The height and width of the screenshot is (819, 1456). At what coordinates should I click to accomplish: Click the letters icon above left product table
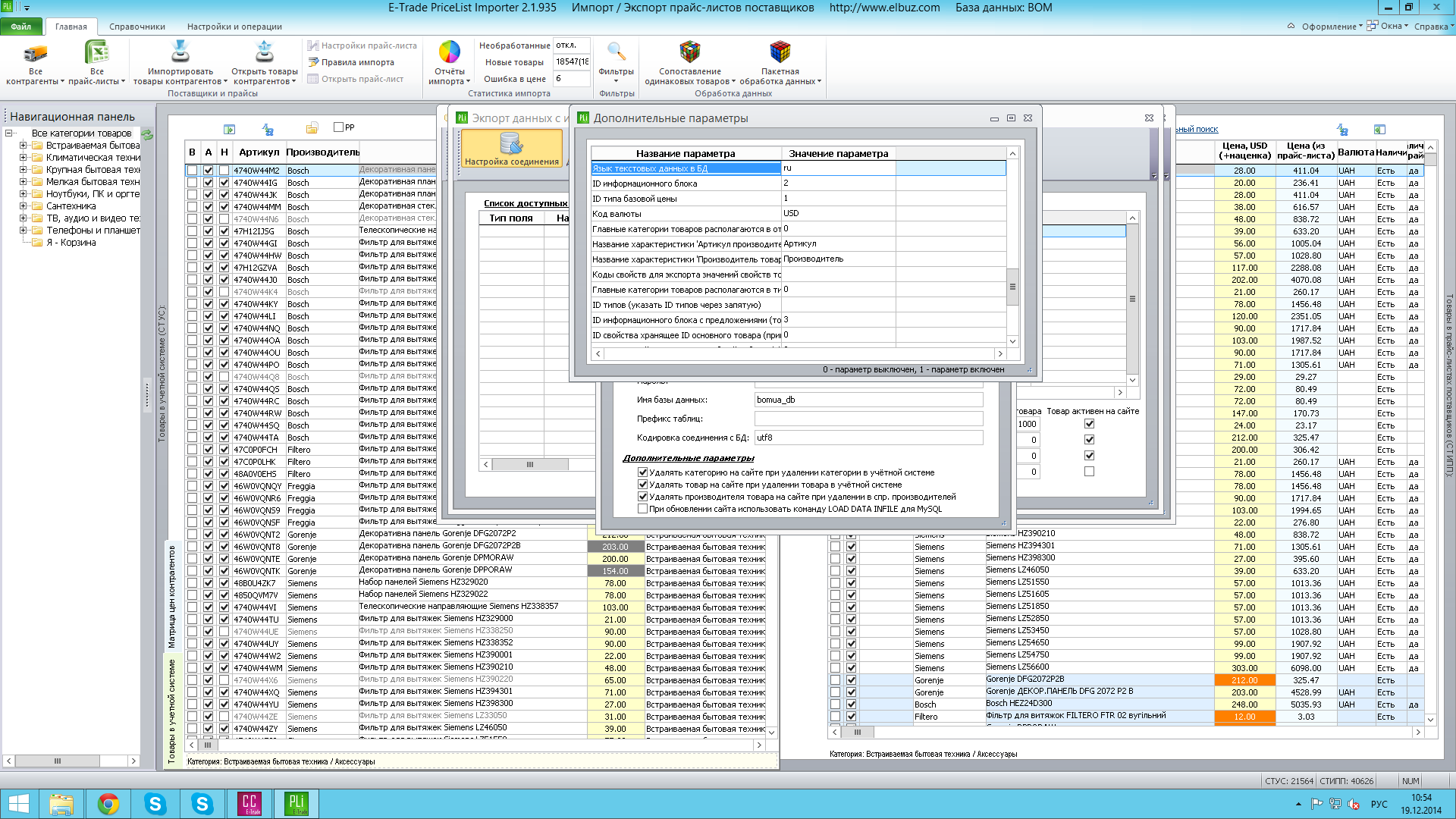pyautogui.click(x=268, y=129)
